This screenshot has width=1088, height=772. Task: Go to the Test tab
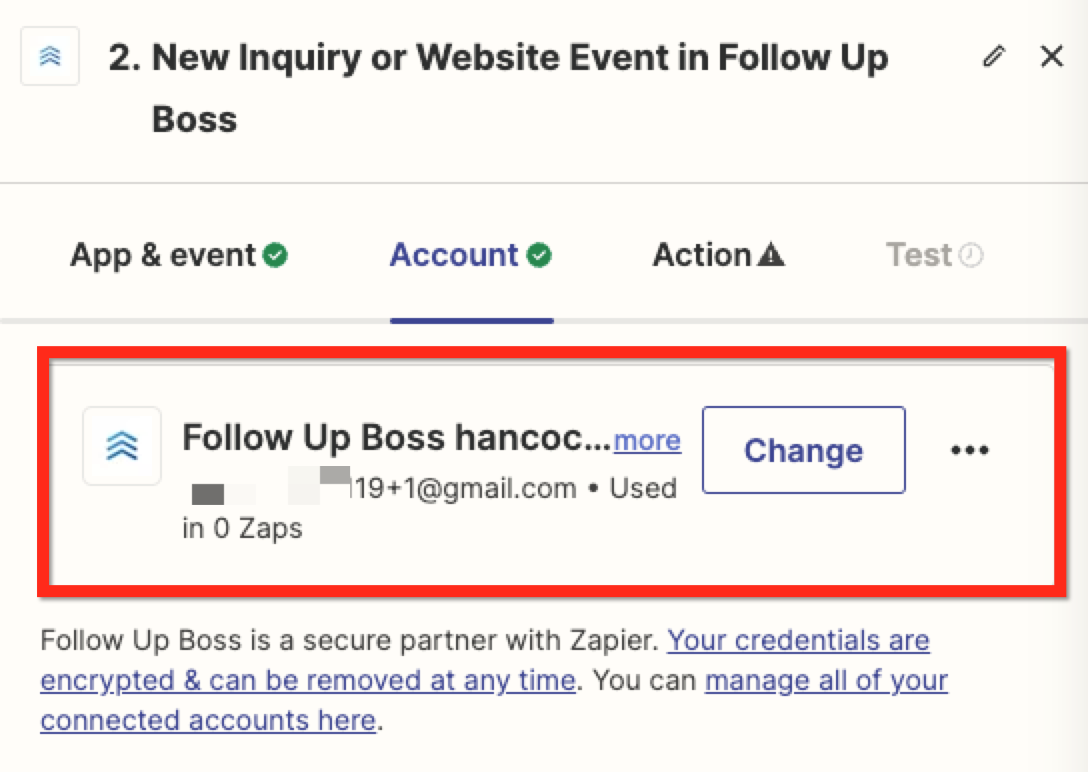coord(934,255)
